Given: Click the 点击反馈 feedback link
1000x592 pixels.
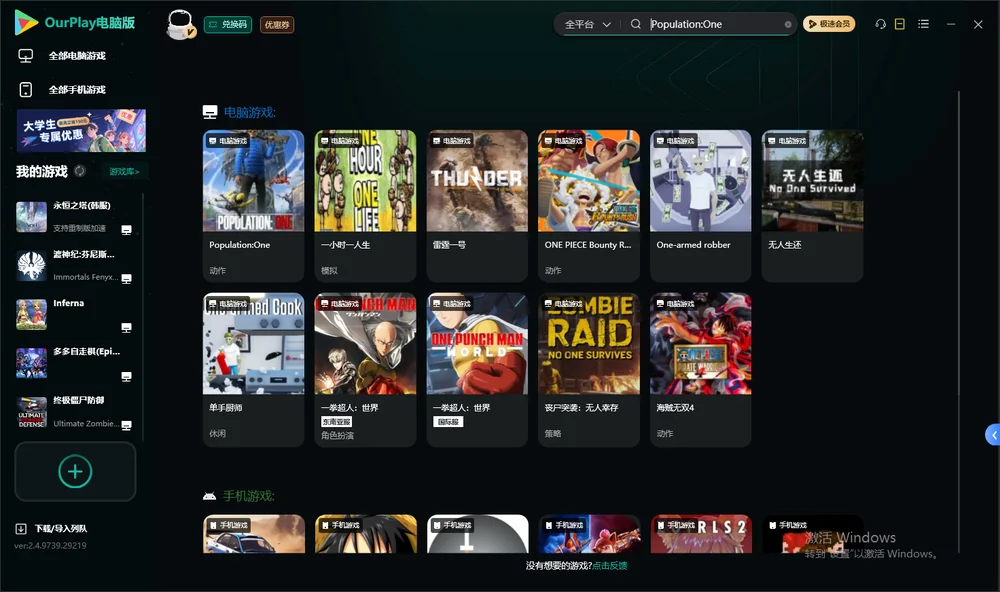Looking at the screenshot, I should pyautogui.click(x=610, y=565).
